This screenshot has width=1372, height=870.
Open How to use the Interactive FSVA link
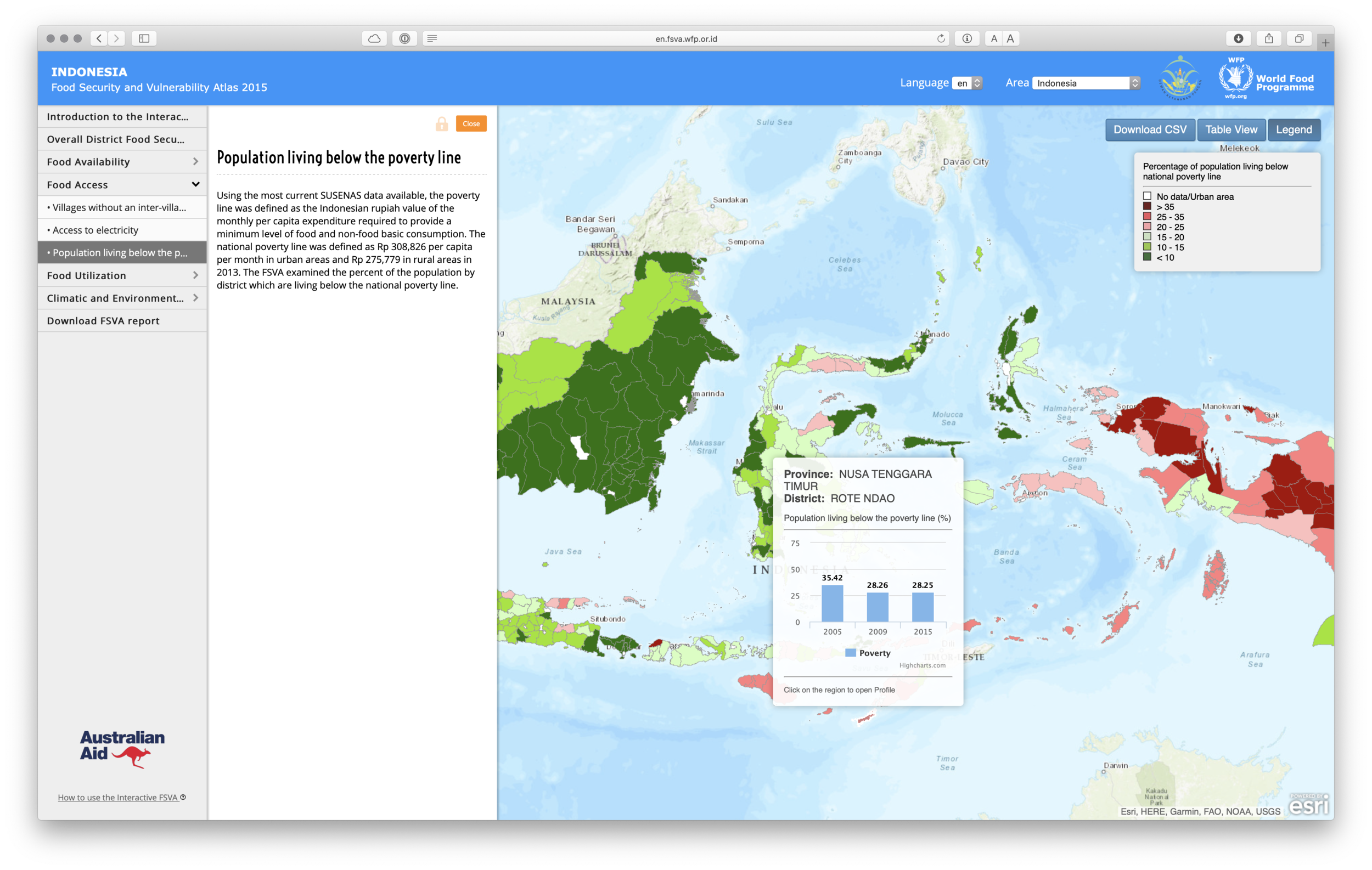(x=118, y=797)
